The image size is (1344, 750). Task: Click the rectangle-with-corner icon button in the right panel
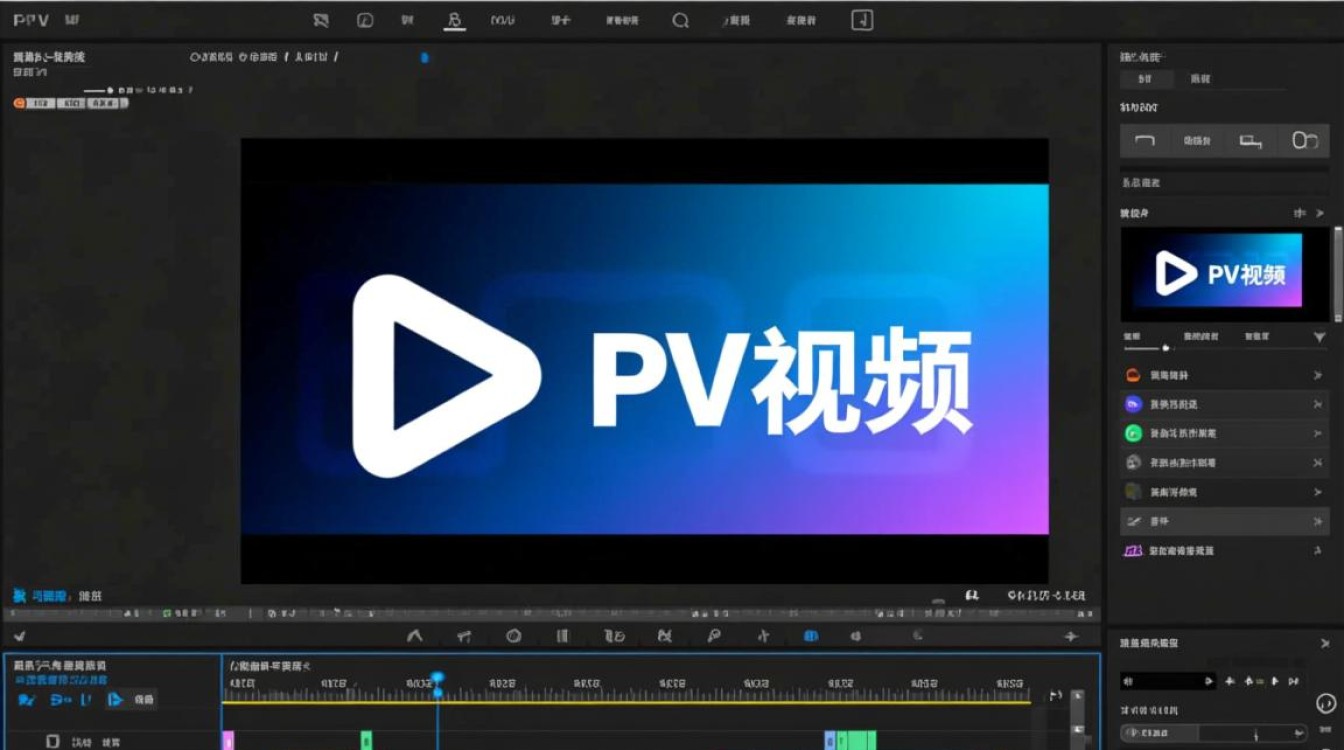point(1250,141)
